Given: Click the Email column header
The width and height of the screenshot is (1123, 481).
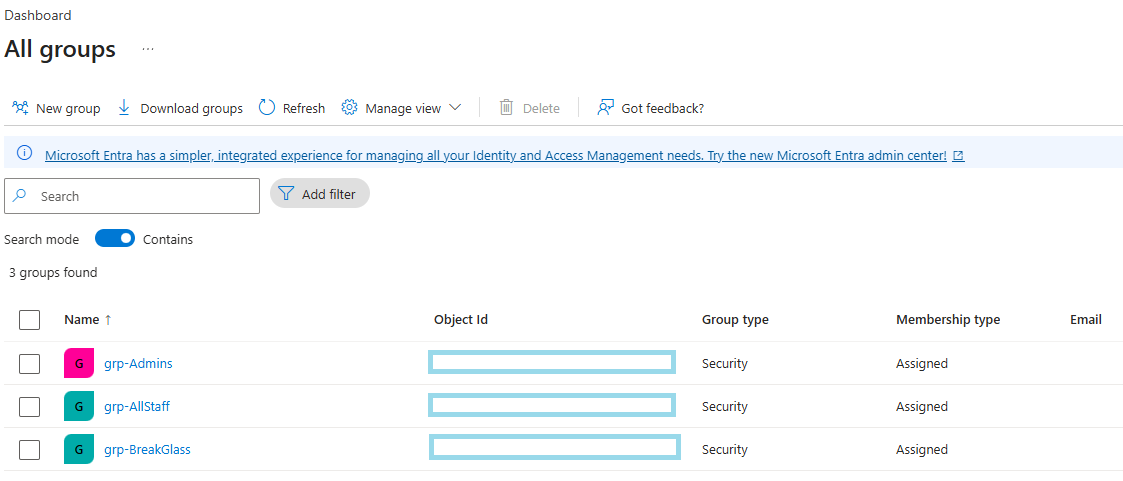Looking at the screenshot, I should [1086, 320].
